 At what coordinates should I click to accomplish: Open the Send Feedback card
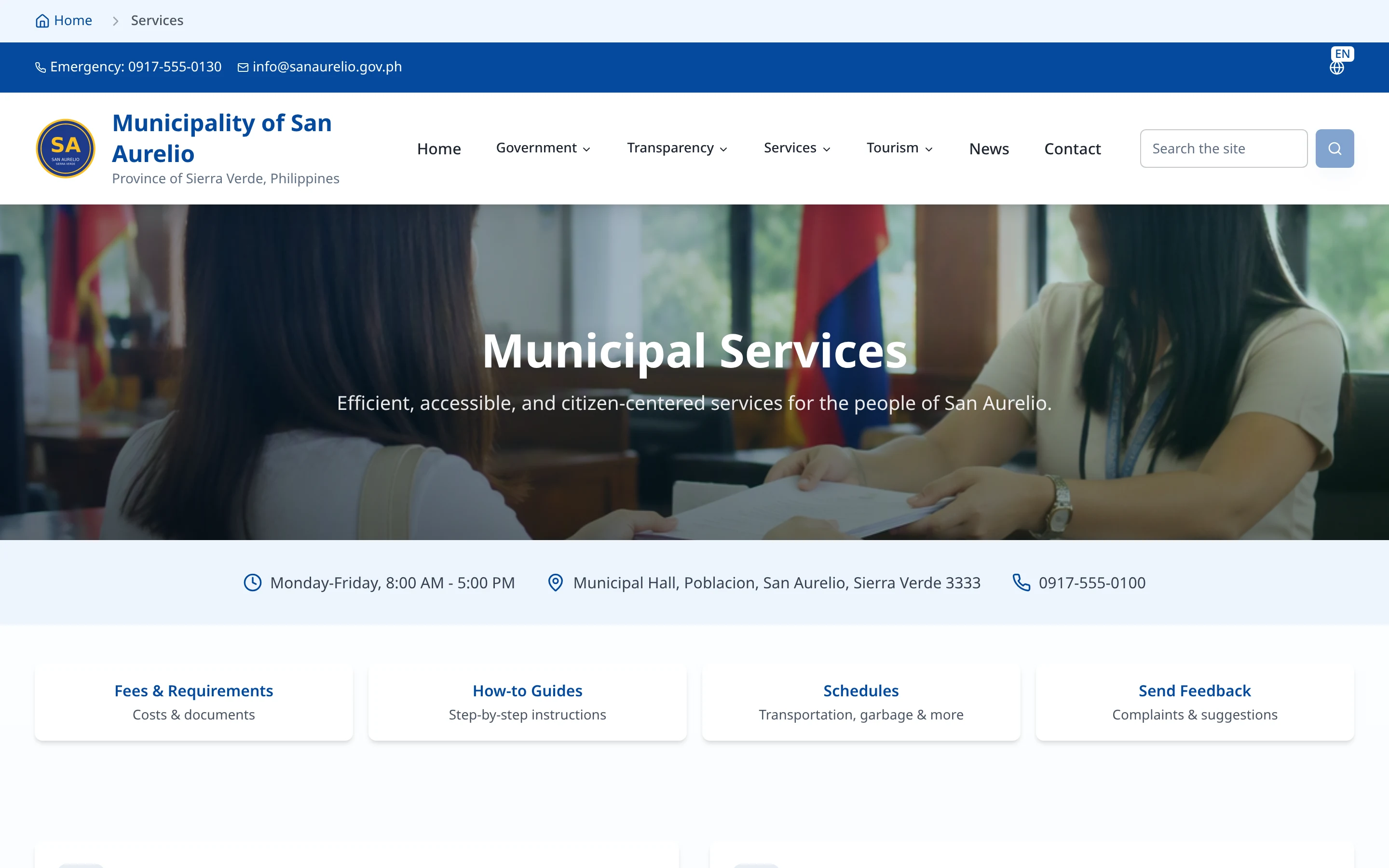tap(1195, 703)
